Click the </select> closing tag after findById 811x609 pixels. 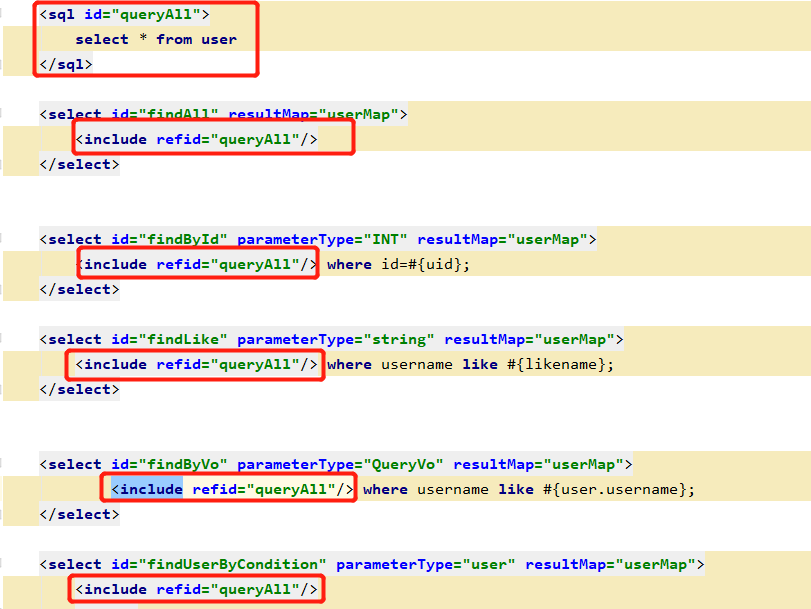pyautogui.click(x=80, y=289)
